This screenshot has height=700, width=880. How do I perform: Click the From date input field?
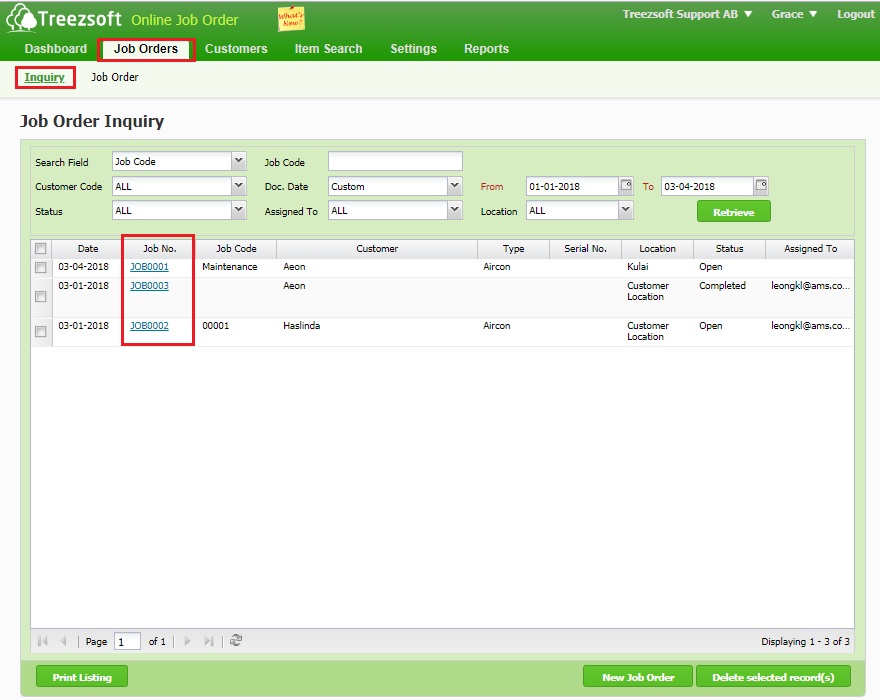pyautogui.click(x=572, y=186)
